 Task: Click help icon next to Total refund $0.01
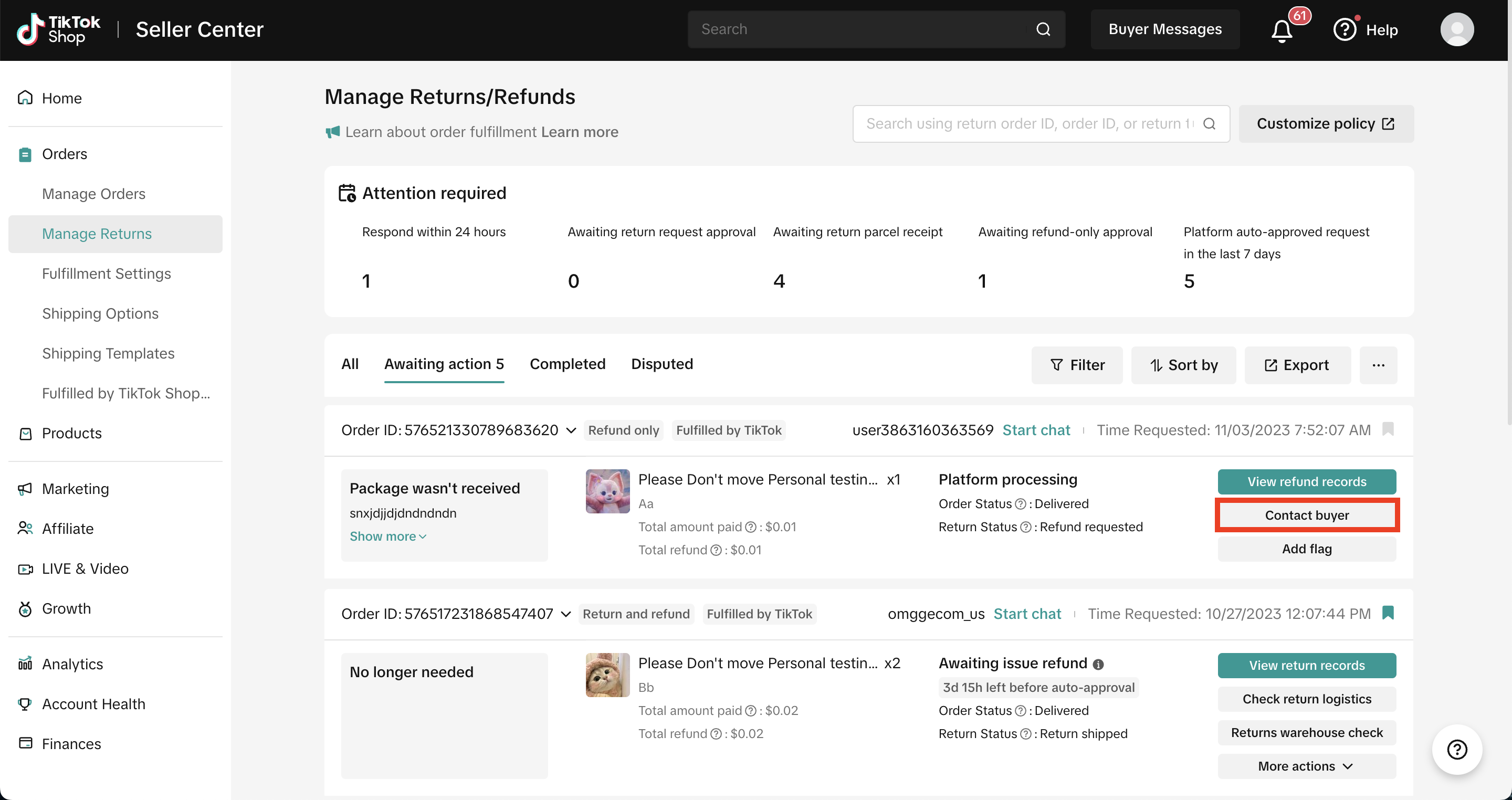pyautogui.click(x=716, y=550)
